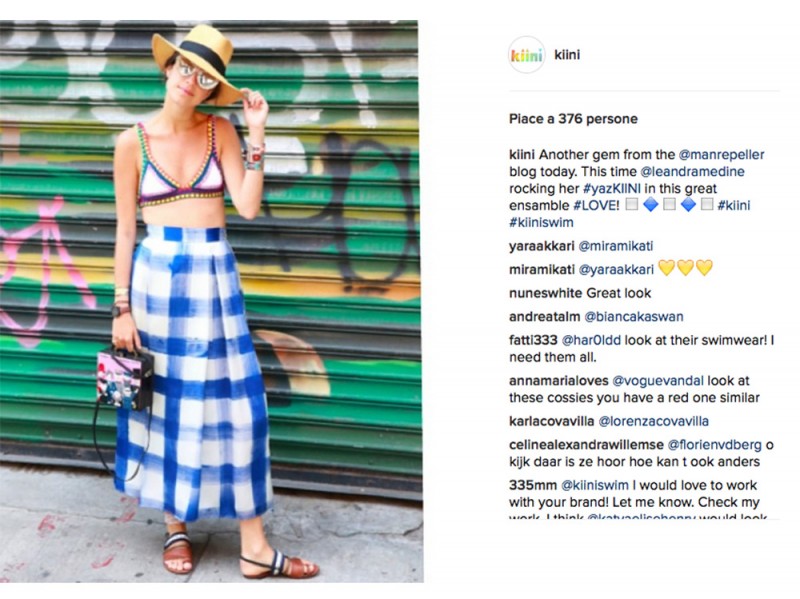The width and height of the screenshot is (800, 599).
Task: Click the yellow heart emojis in miramikati's comment
Action: tap(685, 268)
